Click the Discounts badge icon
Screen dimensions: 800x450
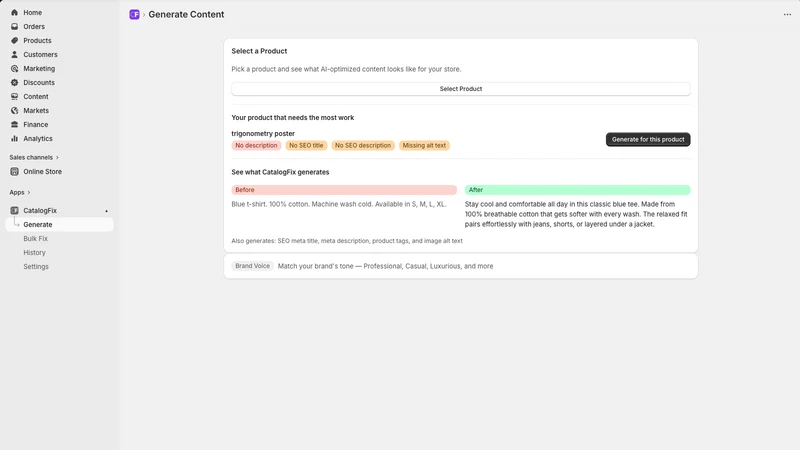click(14, 83)
